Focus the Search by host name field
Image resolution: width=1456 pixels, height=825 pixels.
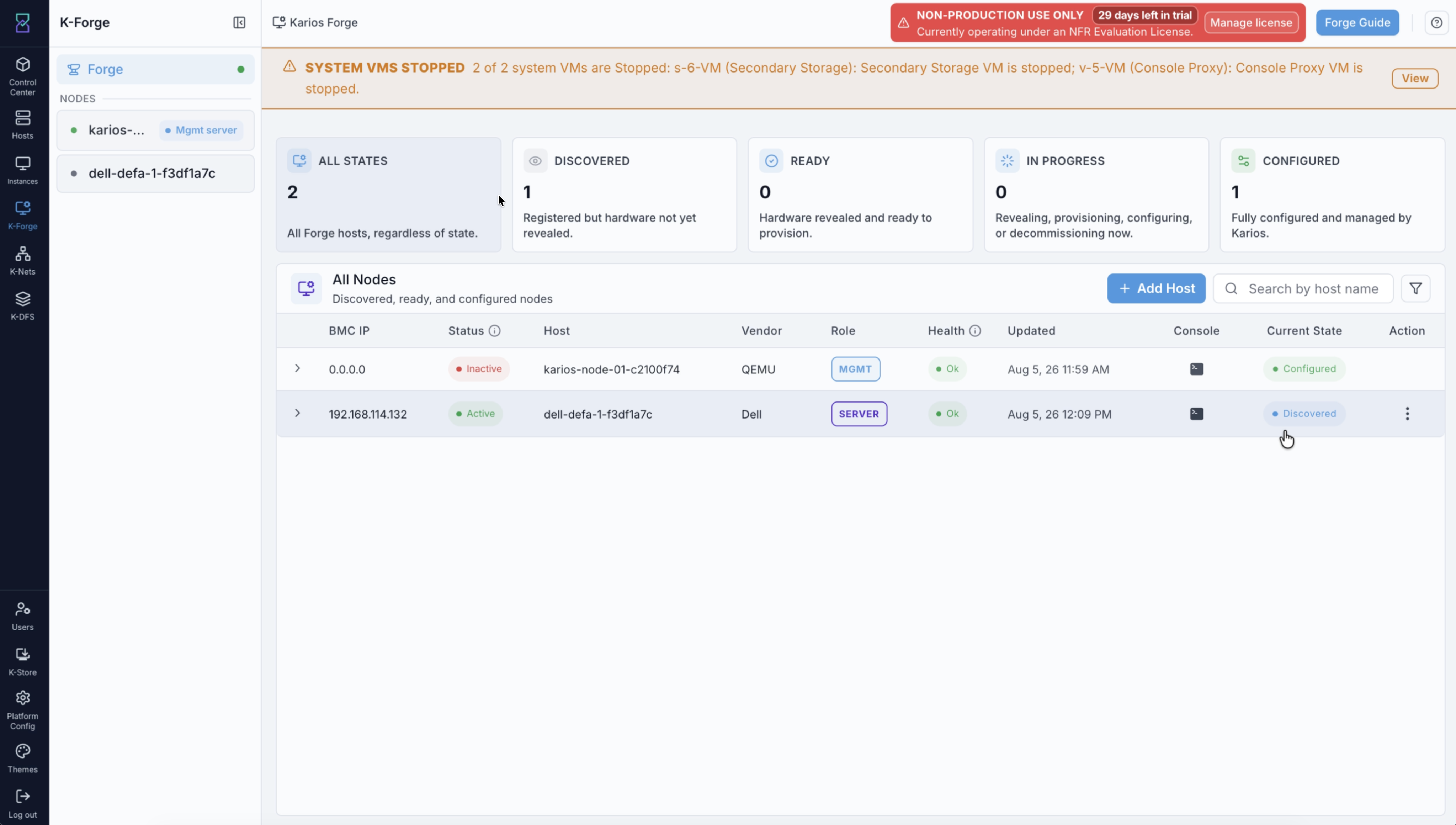pyautogui.click(x=1303, y=288)
